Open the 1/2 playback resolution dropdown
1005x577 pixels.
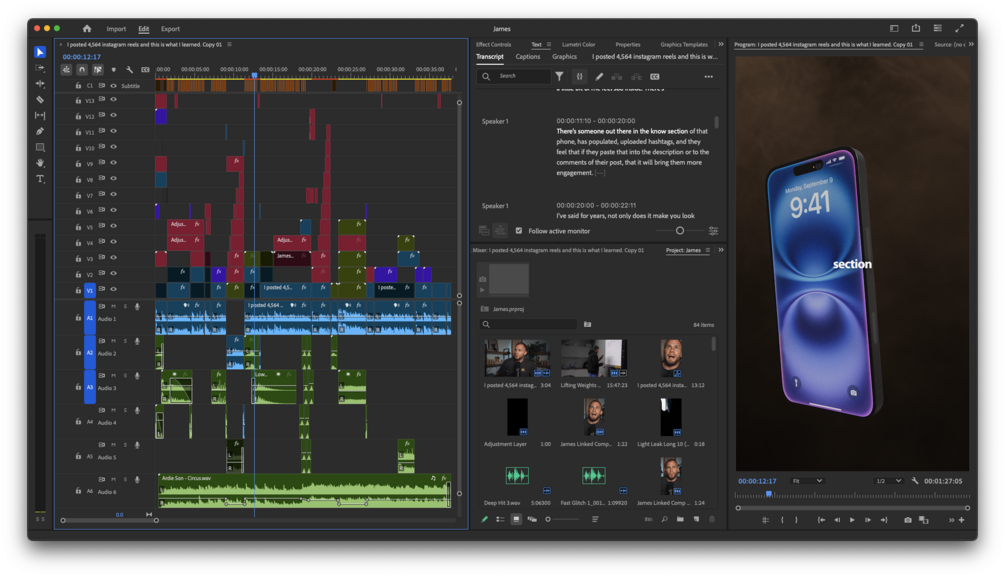click(x=888, y=481)
